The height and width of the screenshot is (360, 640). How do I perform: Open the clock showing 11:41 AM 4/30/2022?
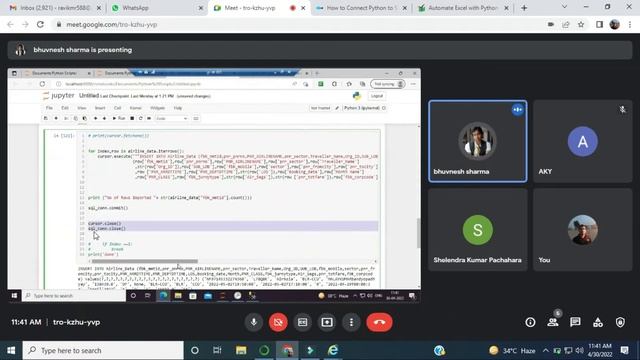pos(600,350)
